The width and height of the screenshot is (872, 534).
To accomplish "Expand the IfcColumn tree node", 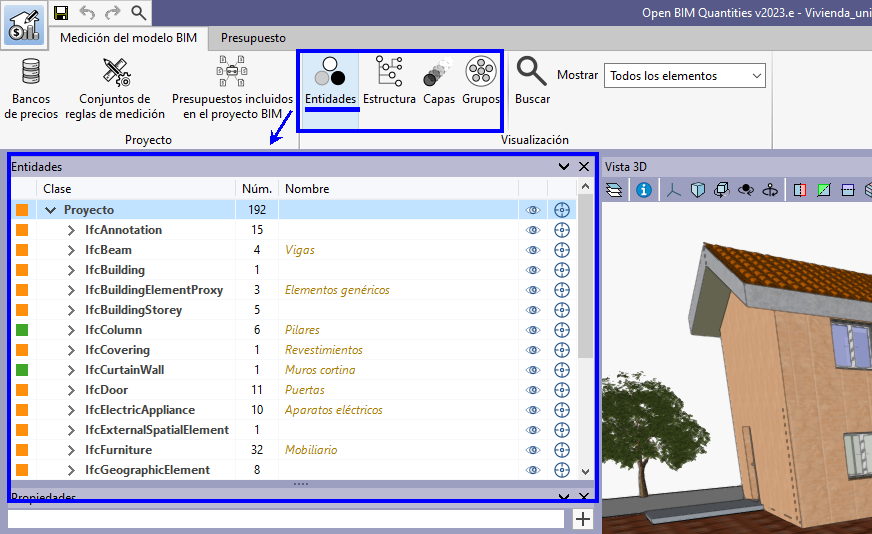I will 71,330.
